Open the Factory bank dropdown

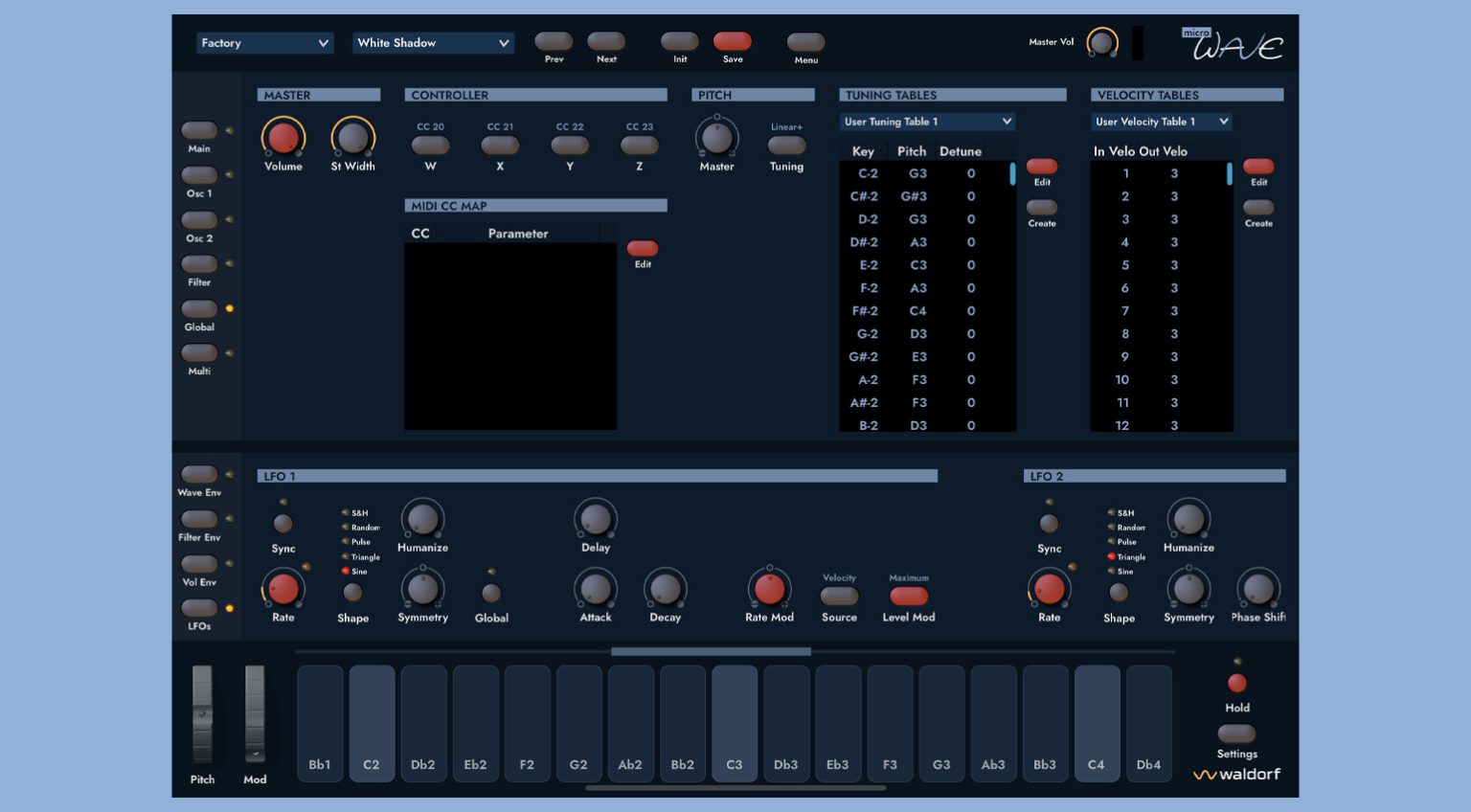(x=265, y=43)
